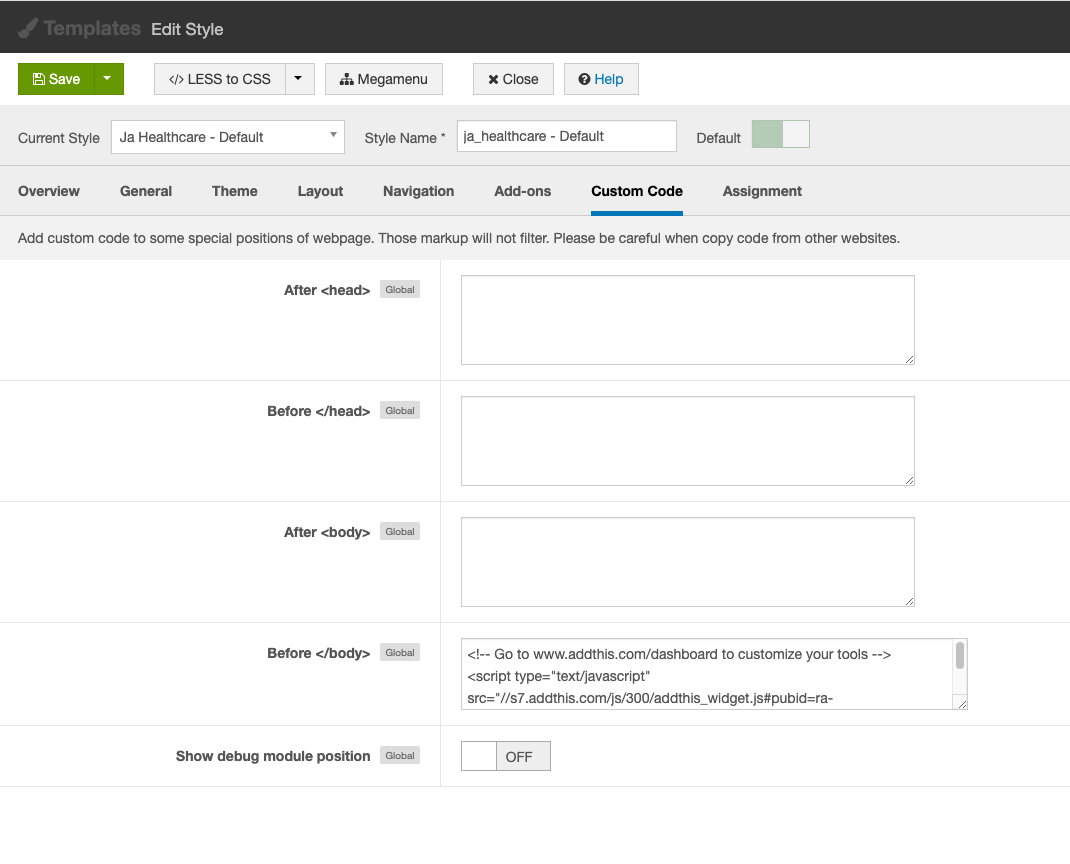Open the Add-ons tab

[x=522, y=191]
